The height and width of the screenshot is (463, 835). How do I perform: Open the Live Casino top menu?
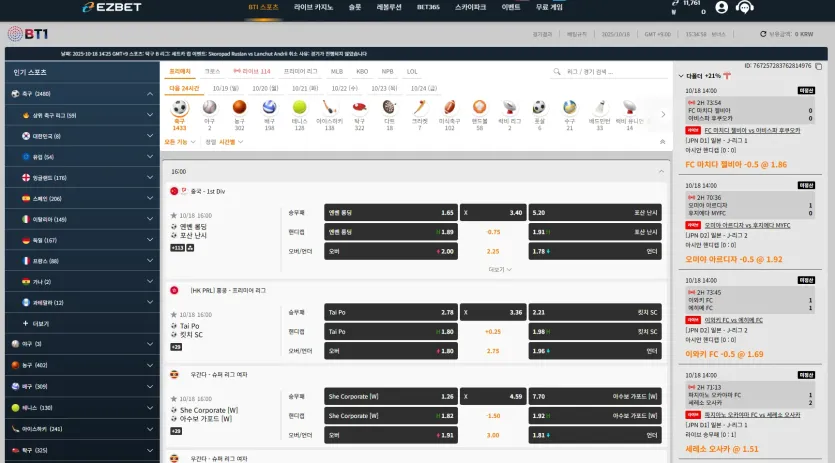point(313,7)
